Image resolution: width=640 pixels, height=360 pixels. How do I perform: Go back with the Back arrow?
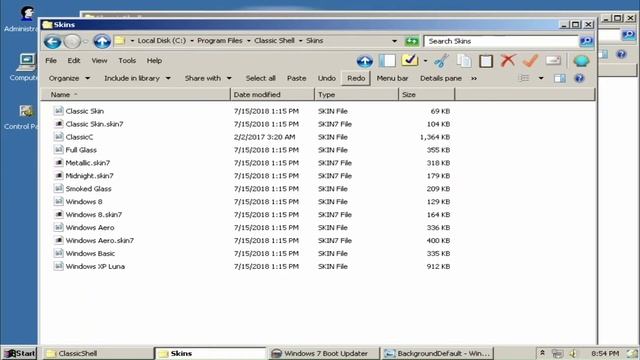53,41
